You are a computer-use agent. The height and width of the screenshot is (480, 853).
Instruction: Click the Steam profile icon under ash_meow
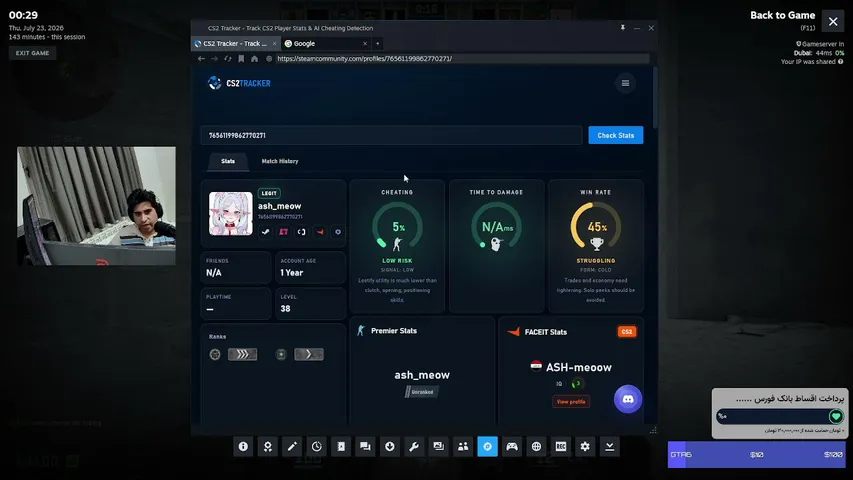(265, 232)
